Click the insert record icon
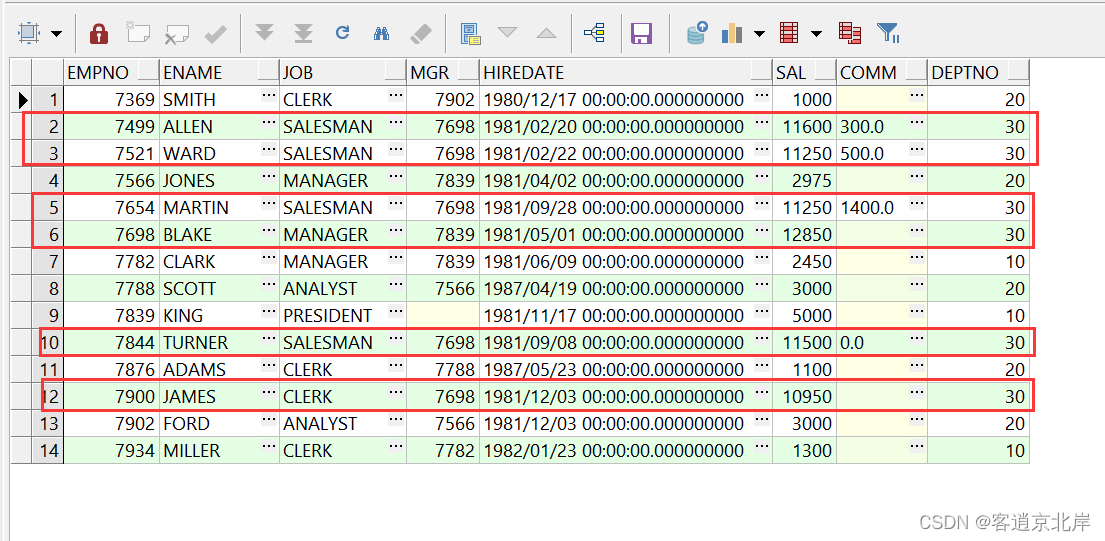The height and width of the screenshot is (541, 1105). (x=137, y=33)
